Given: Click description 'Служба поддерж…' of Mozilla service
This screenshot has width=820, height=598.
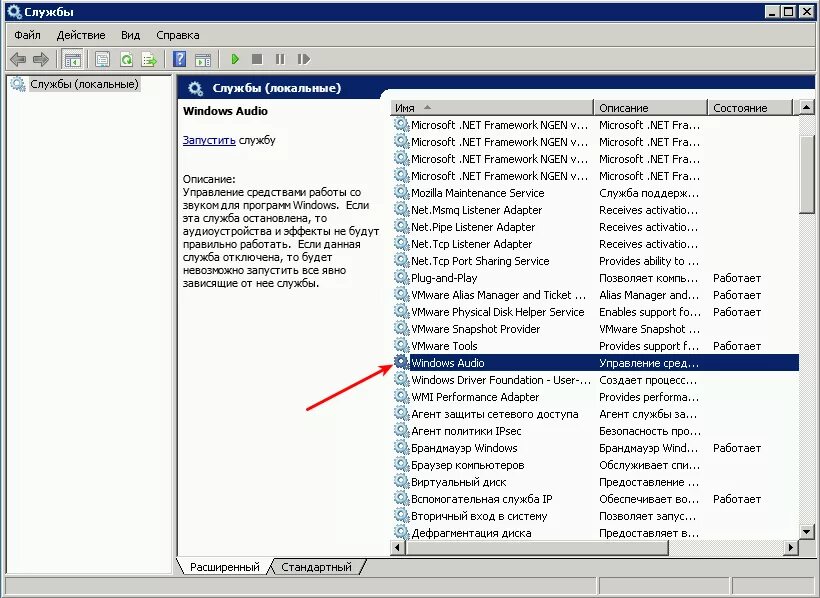Looking at the screenshot, I should click(x=649, y=193).
